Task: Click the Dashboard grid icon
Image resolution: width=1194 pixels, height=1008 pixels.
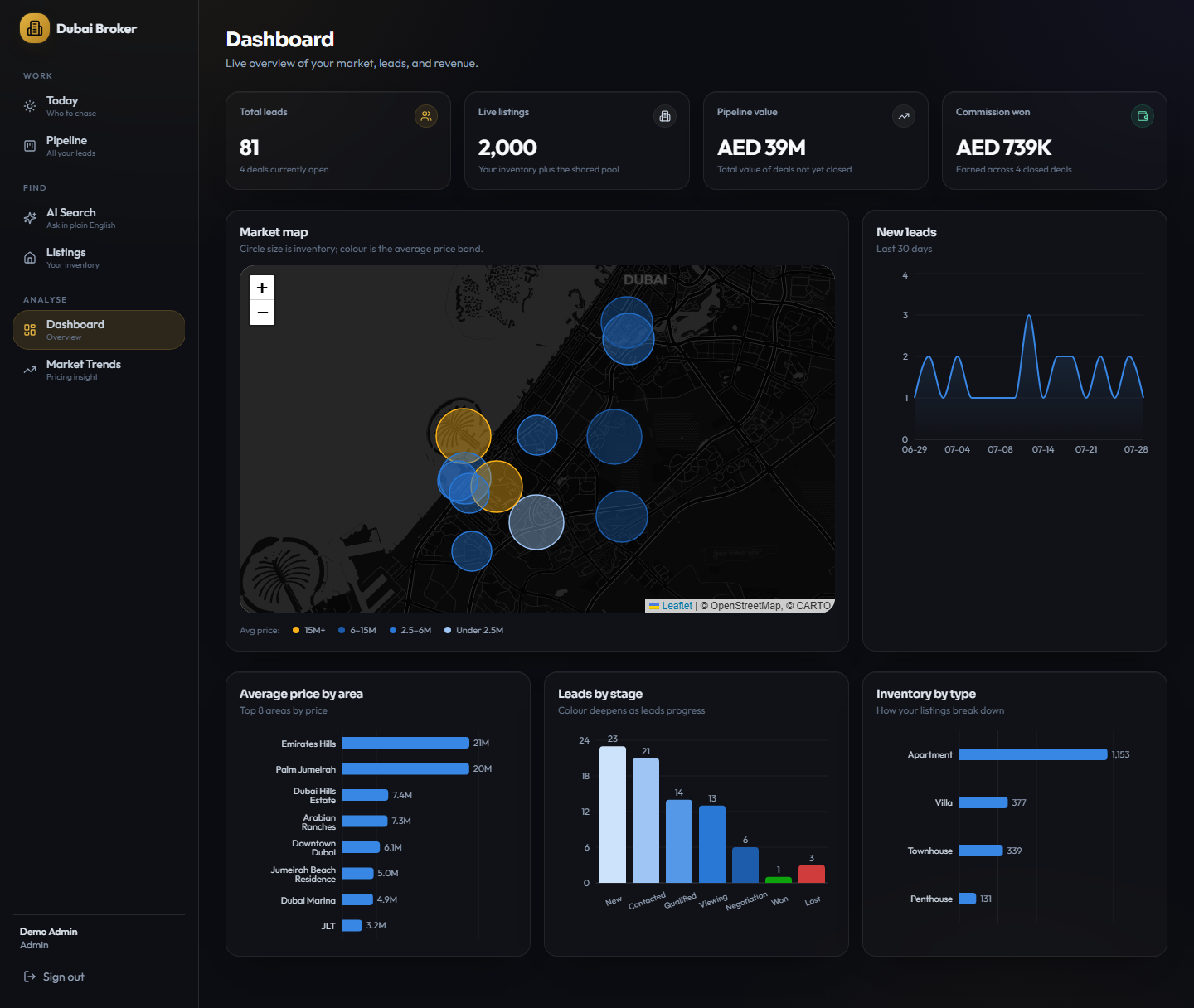Action: pos(30,330)
